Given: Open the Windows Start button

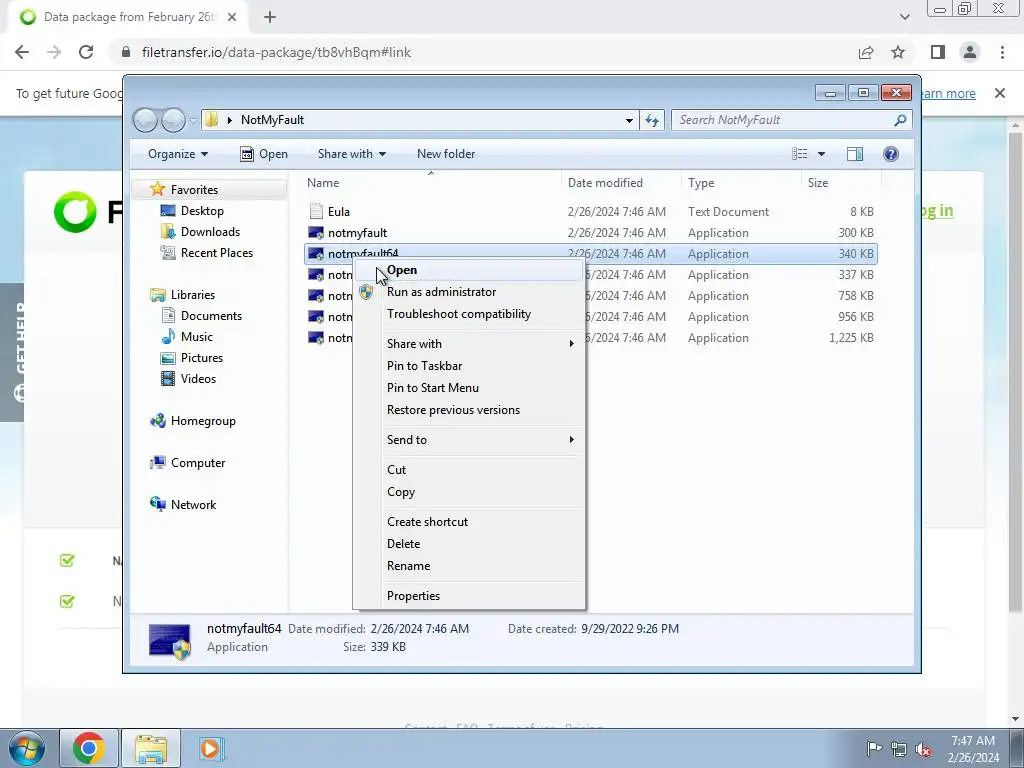Looking at the screenshot, I should tap(26, 748).
